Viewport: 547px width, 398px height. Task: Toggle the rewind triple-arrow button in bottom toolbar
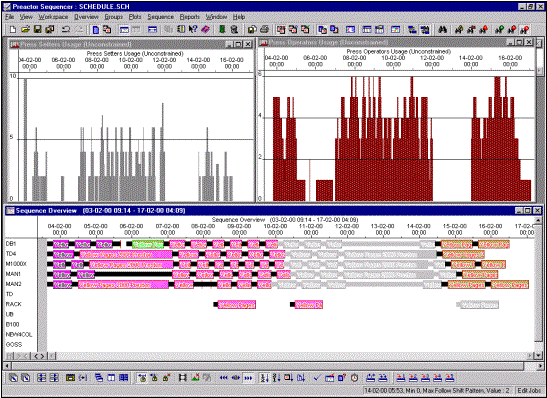point(224,378)
